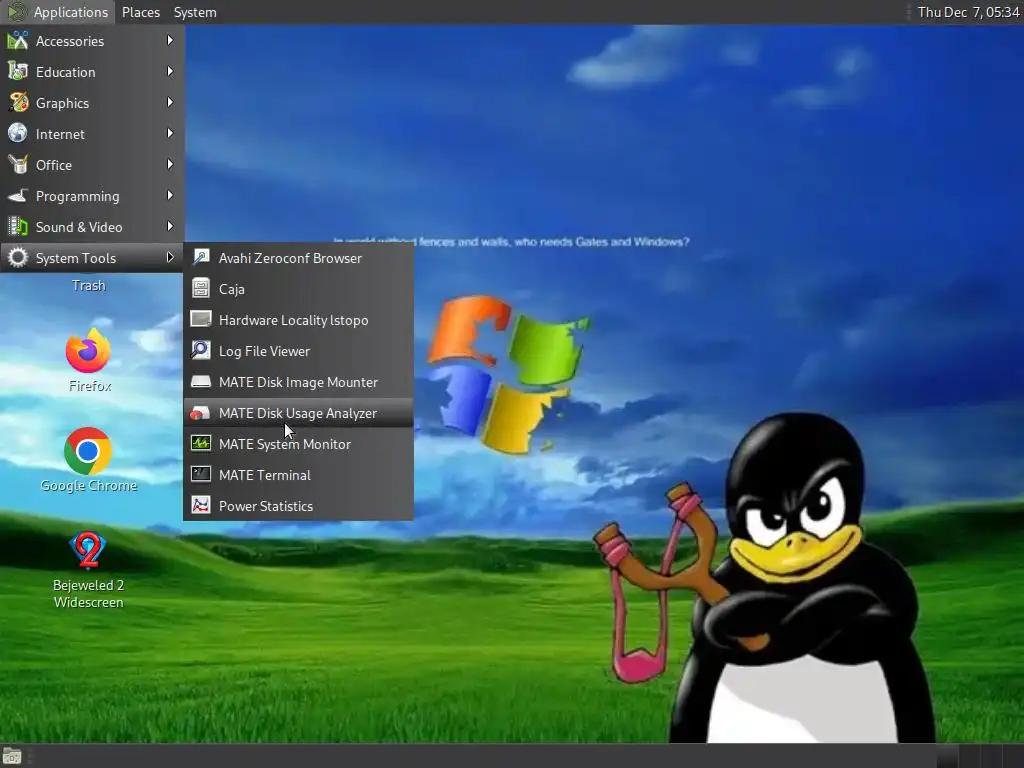Click the Programming category icon

(18, 196)
